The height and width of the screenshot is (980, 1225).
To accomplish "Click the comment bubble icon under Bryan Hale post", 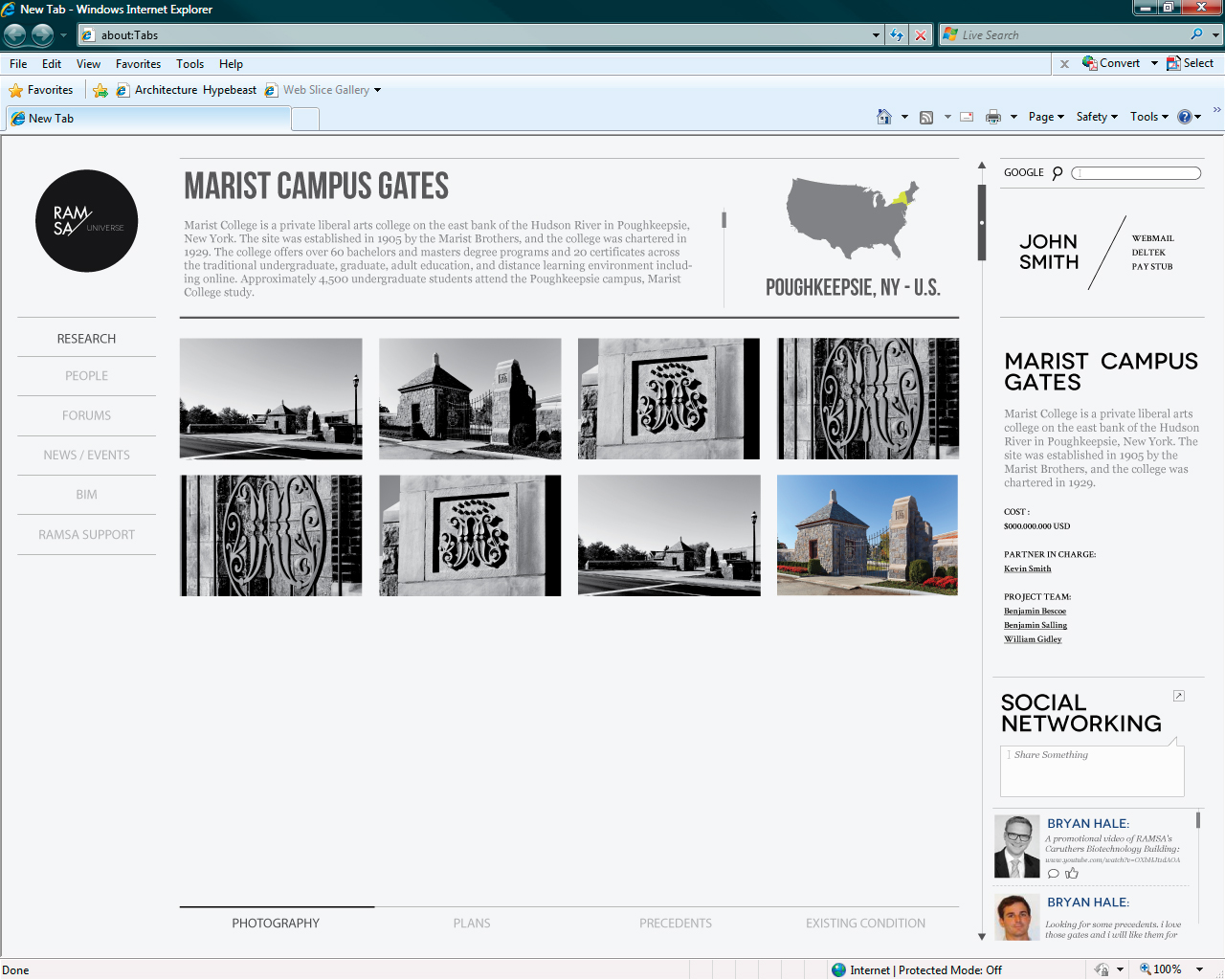I will (1054, 873).
